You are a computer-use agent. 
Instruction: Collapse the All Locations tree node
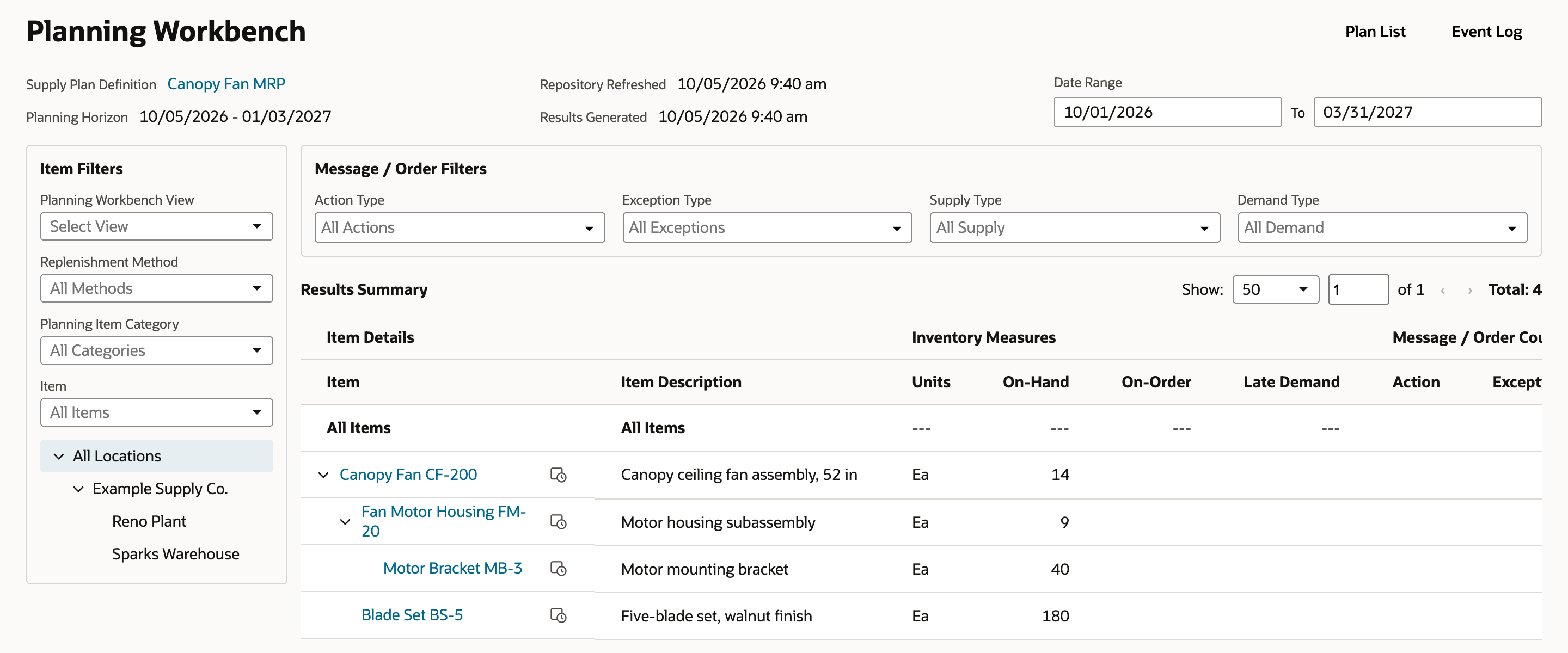[x=59, y=457]
